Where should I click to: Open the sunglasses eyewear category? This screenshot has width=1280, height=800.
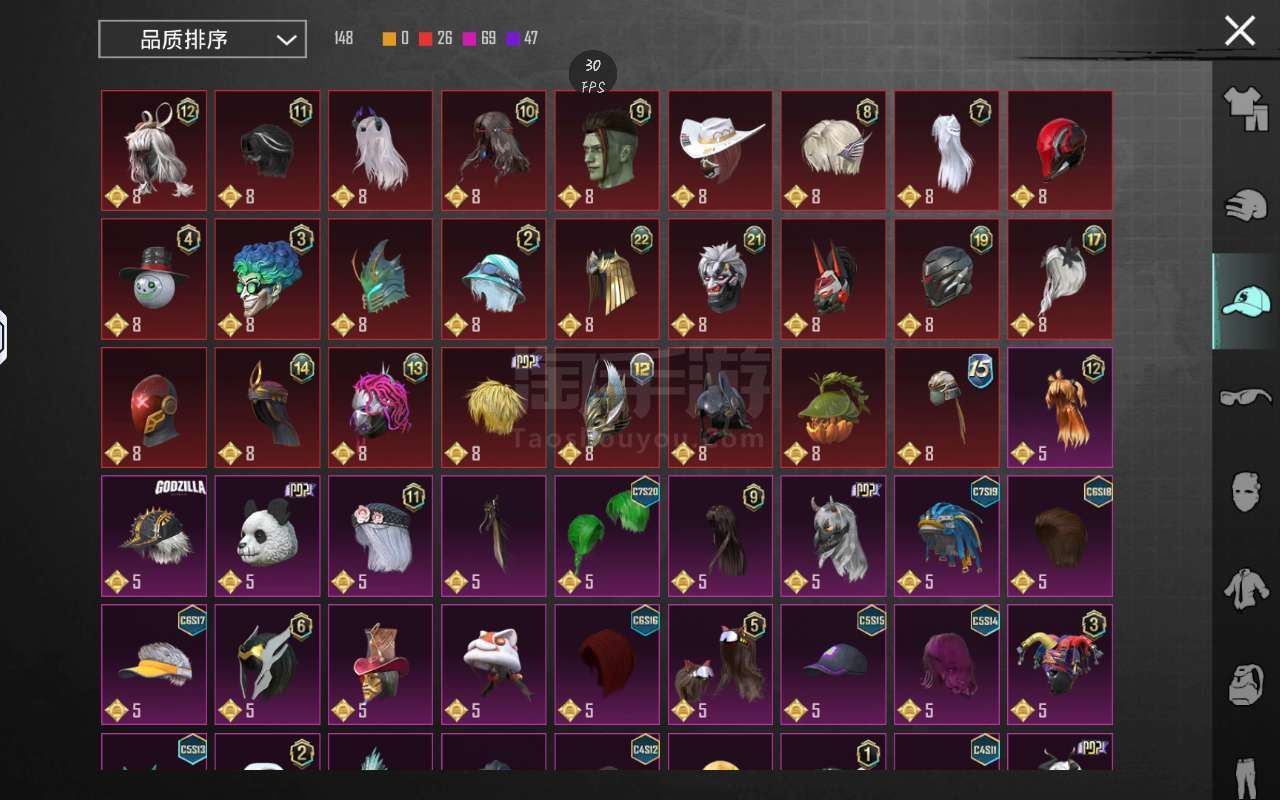point(1246,397)
